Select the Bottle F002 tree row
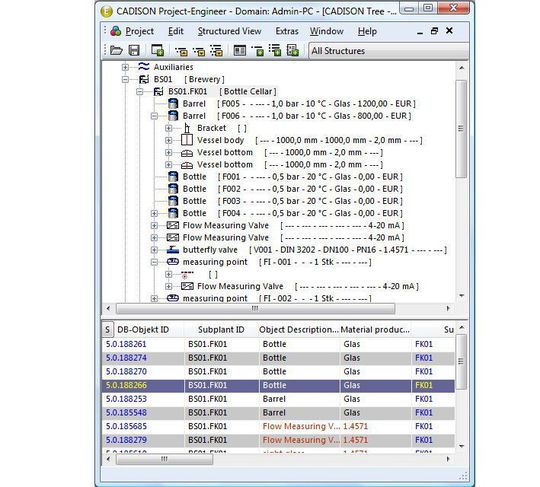 pyautogui.click(x=292, y=189)
